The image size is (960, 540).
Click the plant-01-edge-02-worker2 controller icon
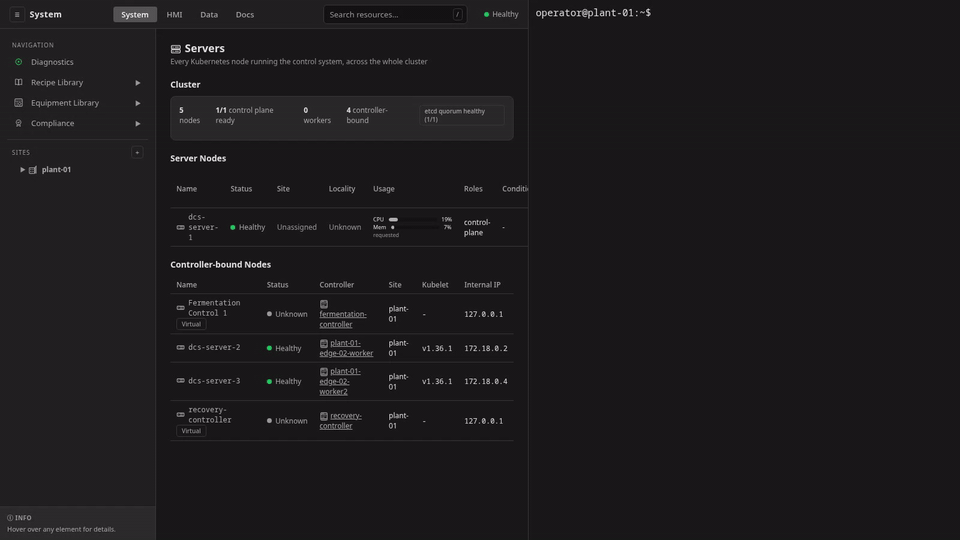pos(324,372)
